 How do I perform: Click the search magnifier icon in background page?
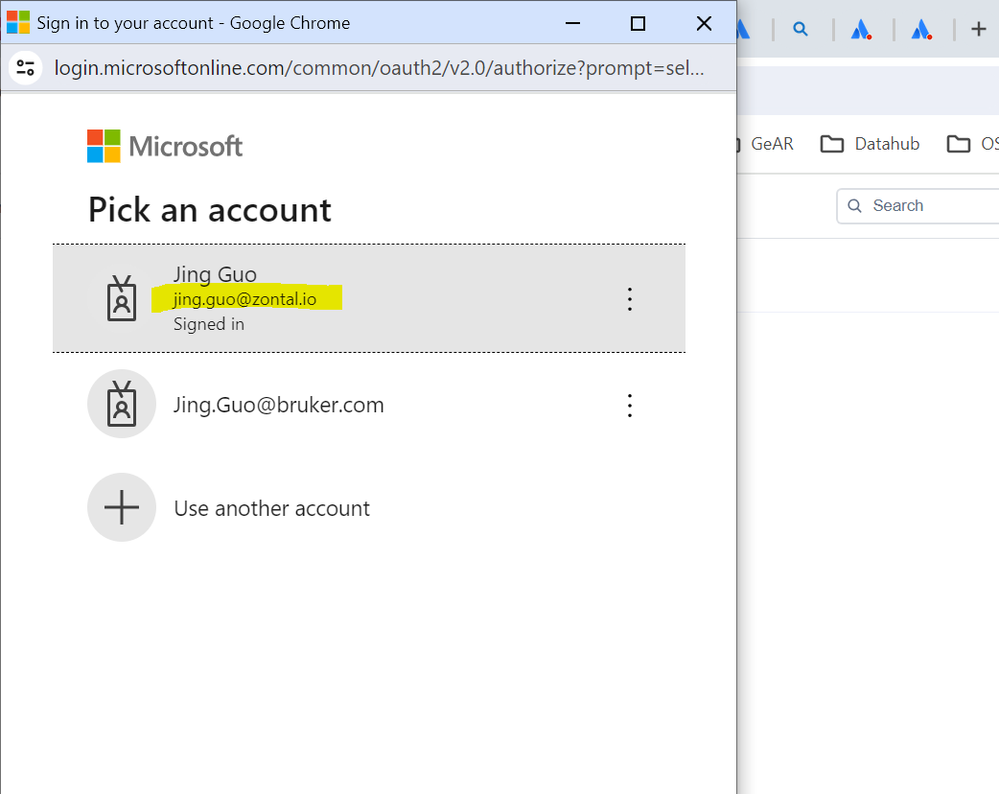[854, 206]
